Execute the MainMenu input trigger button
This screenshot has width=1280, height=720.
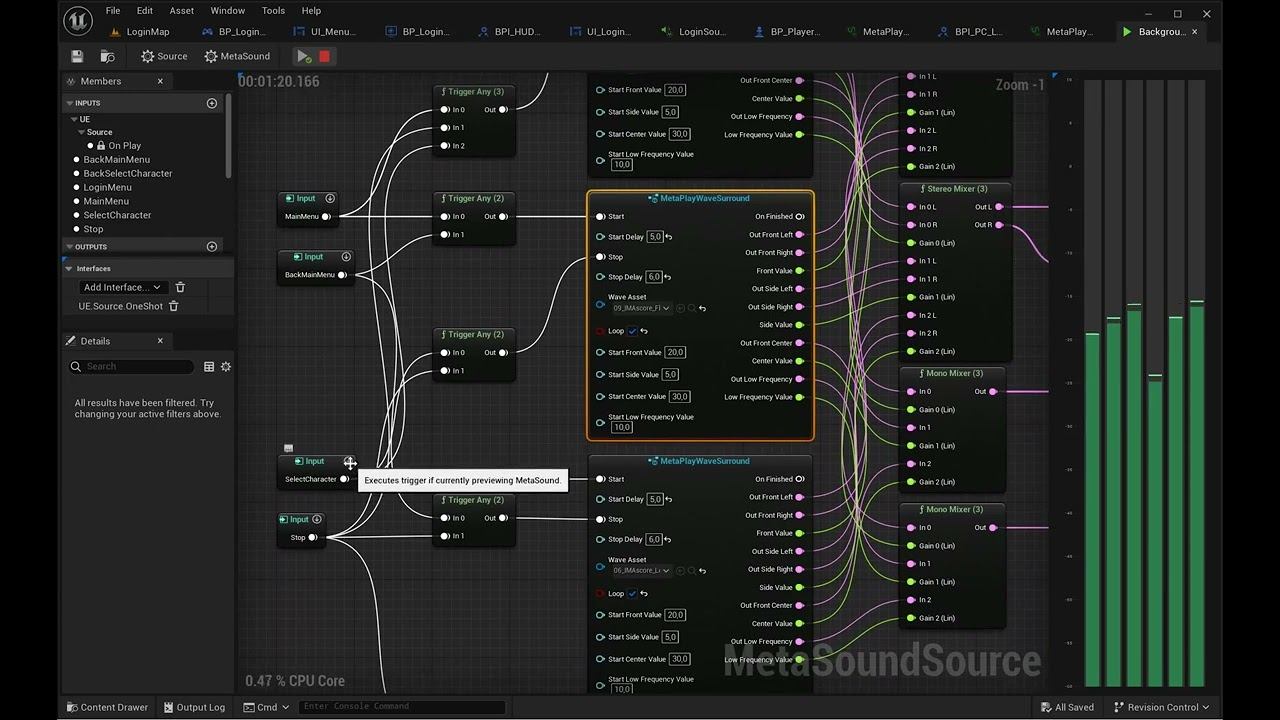tap(330, 198)
